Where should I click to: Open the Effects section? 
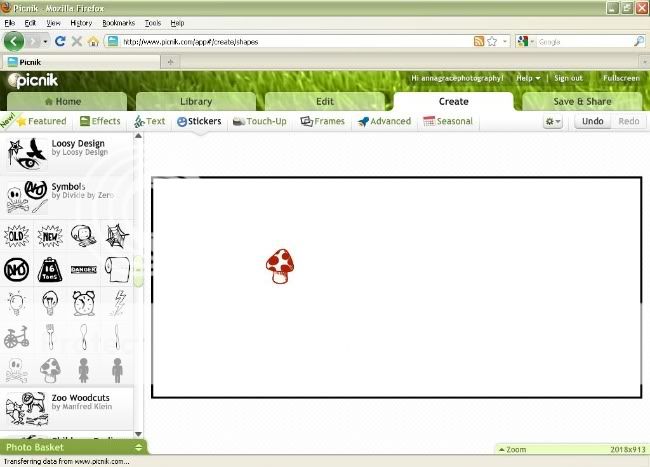click(100, 121)
